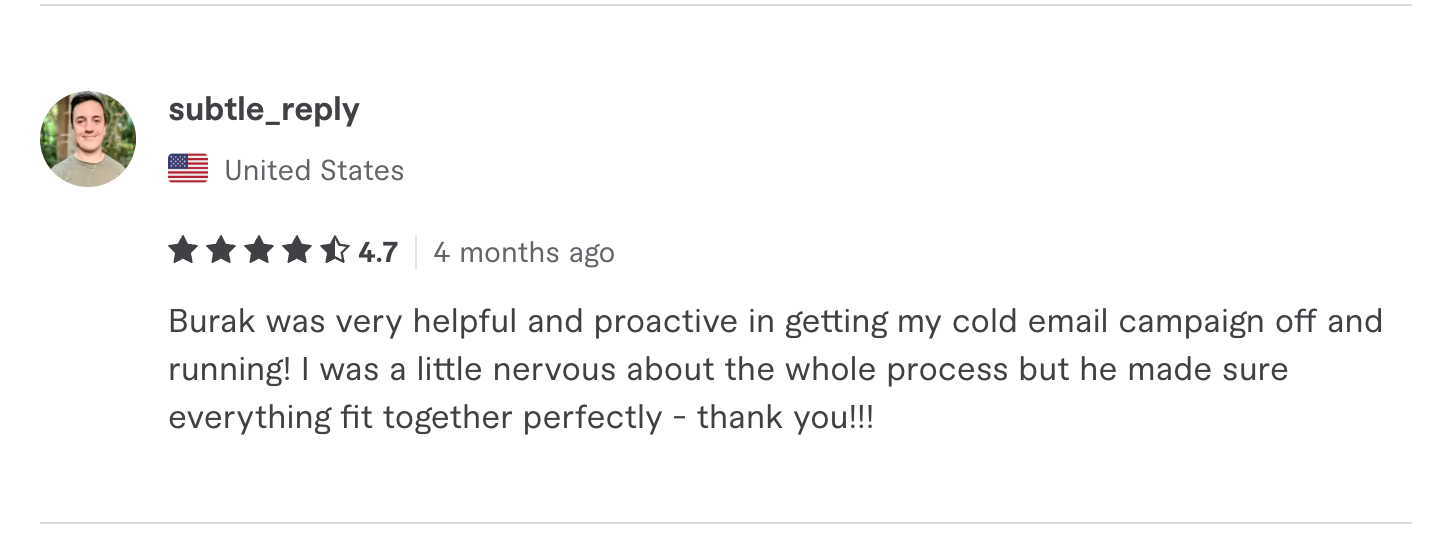The width and height of the screenshot is (1456, 542).
Task: Click the United States flag icon
Action: tap(188, 170)
